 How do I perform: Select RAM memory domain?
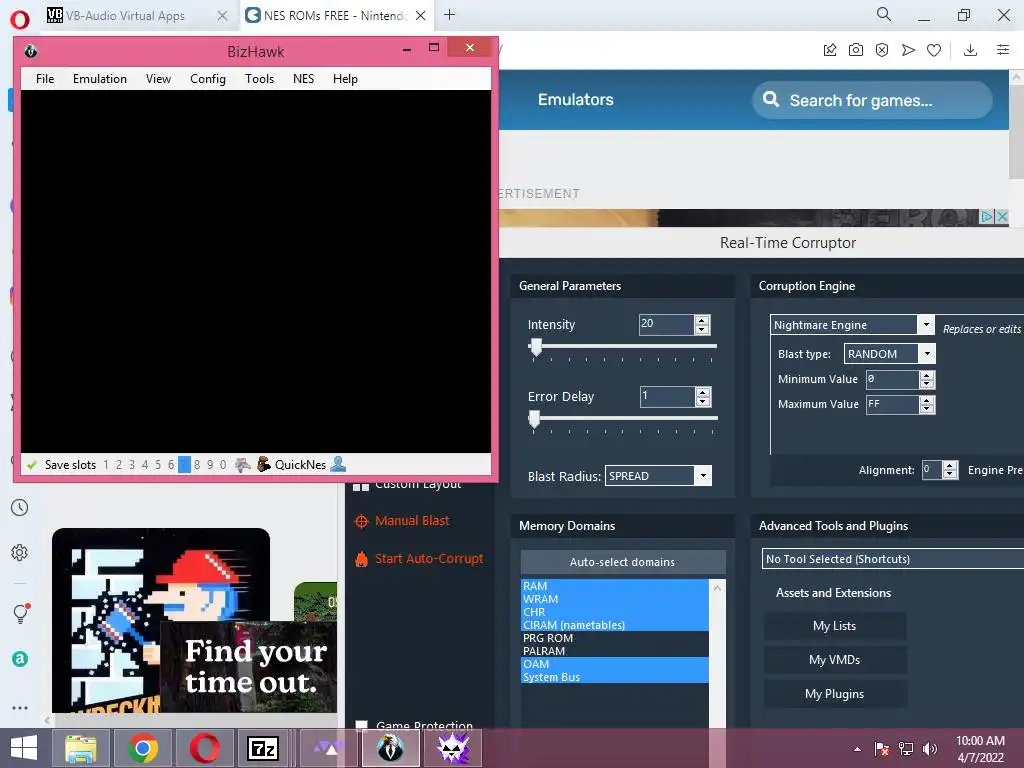(615, 586)
